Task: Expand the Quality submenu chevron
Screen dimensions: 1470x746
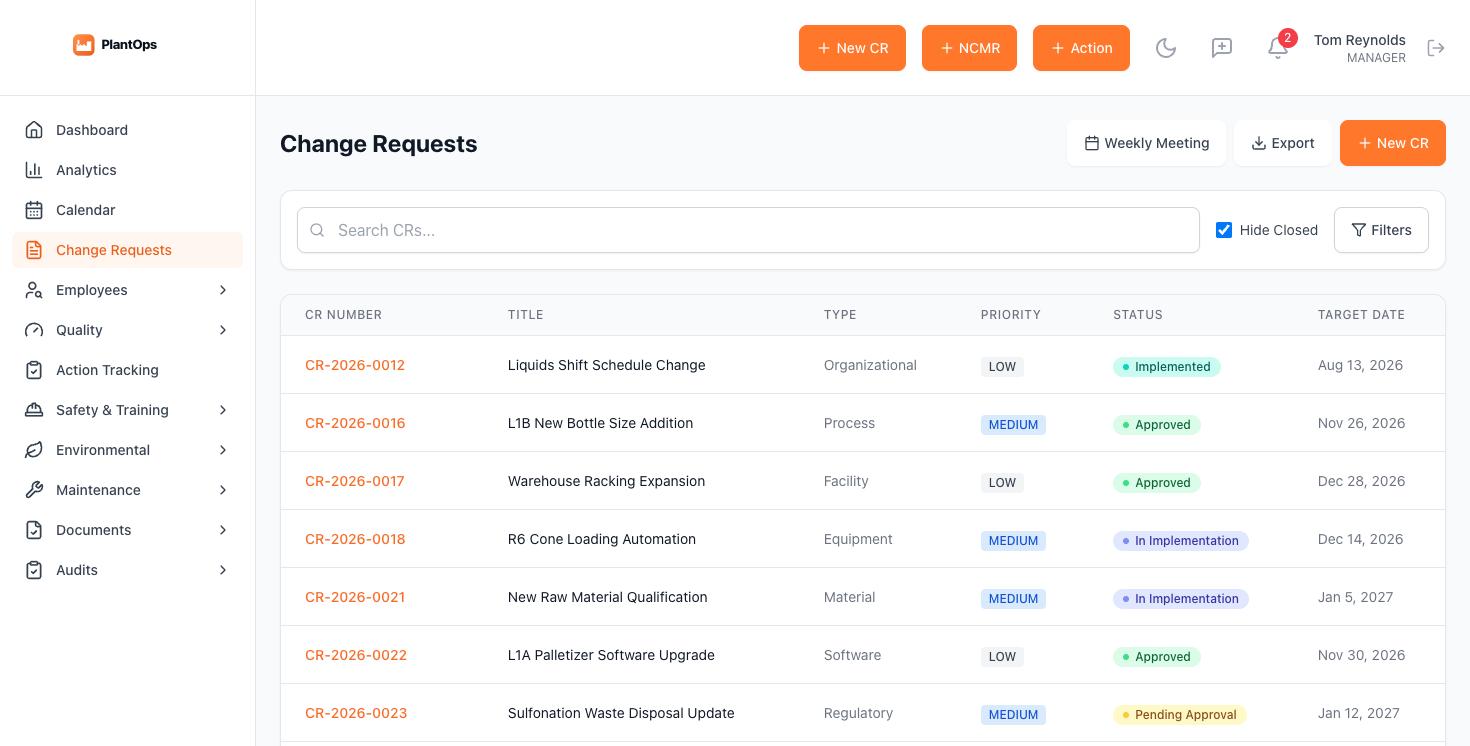Action: coord(223,330)
